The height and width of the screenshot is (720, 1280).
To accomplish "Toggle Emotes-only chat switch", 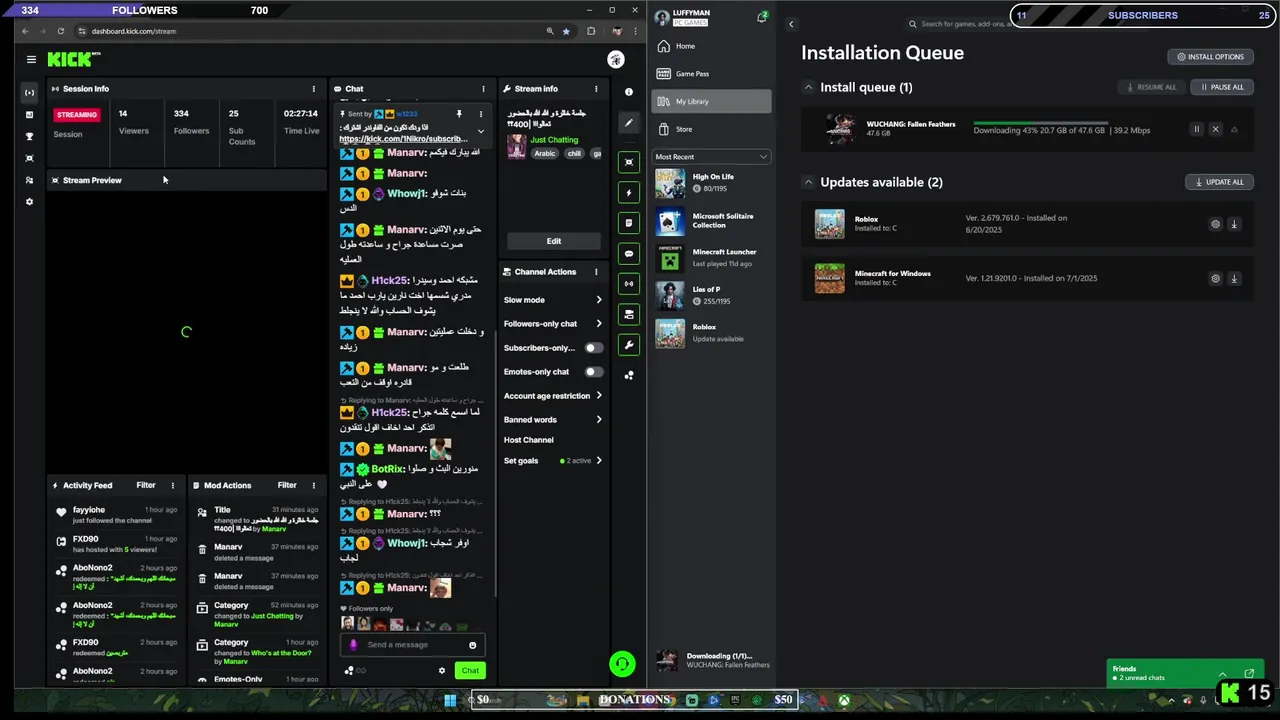I will pyautogui.click(x=594, y=372).
